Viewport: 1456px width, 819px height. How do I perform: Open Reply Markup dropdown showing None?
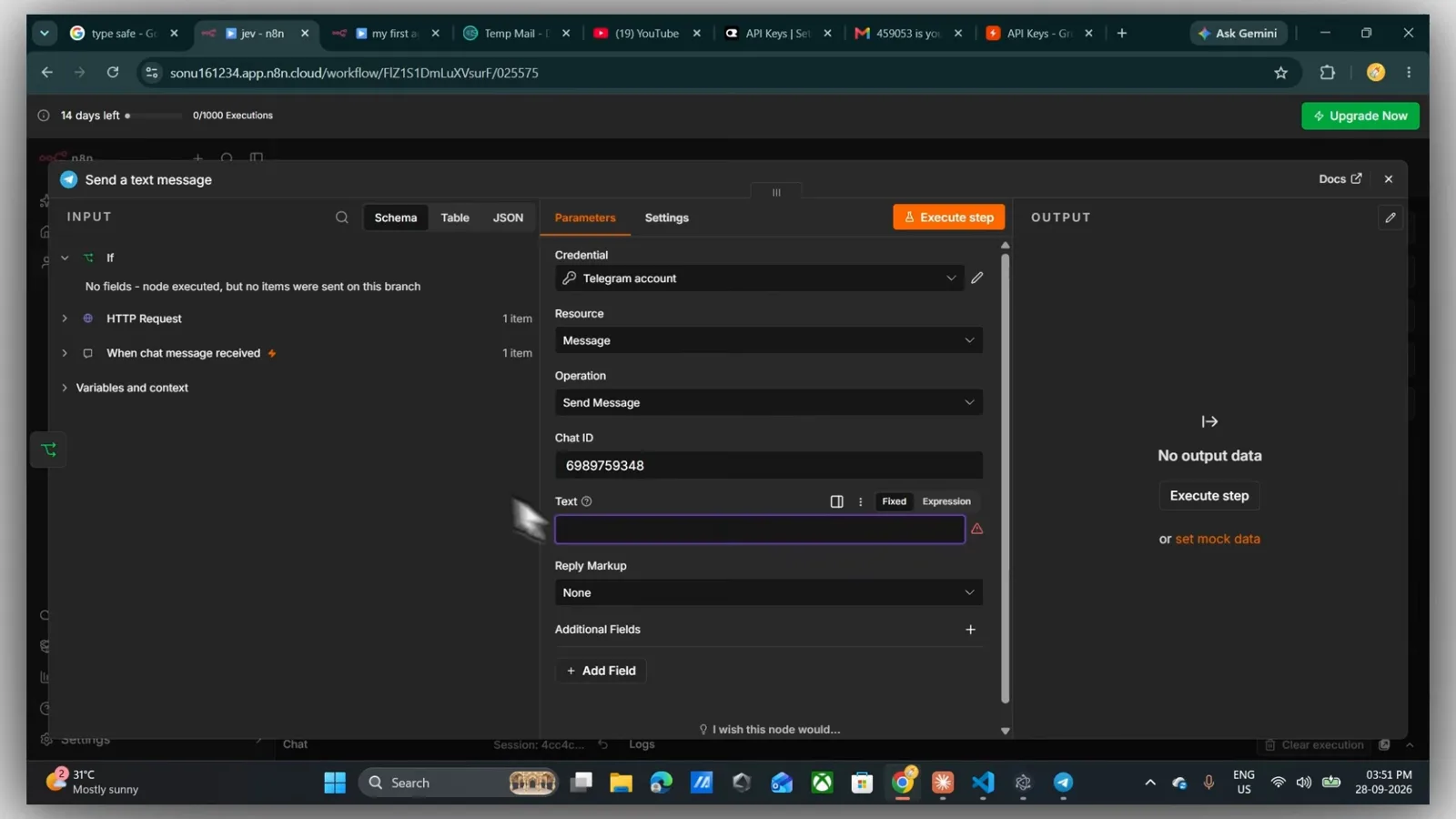[768, 592]
